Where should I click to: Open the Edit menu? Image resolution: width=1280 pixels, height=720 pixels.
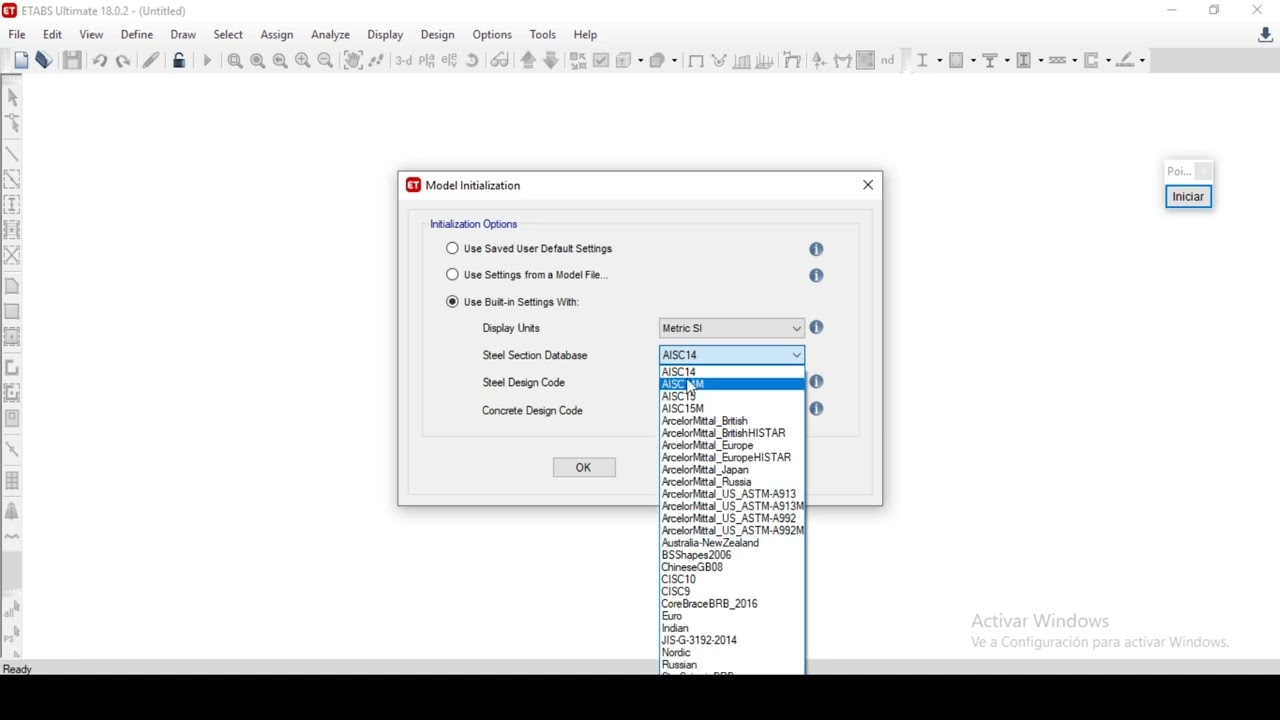pos(52,35)
